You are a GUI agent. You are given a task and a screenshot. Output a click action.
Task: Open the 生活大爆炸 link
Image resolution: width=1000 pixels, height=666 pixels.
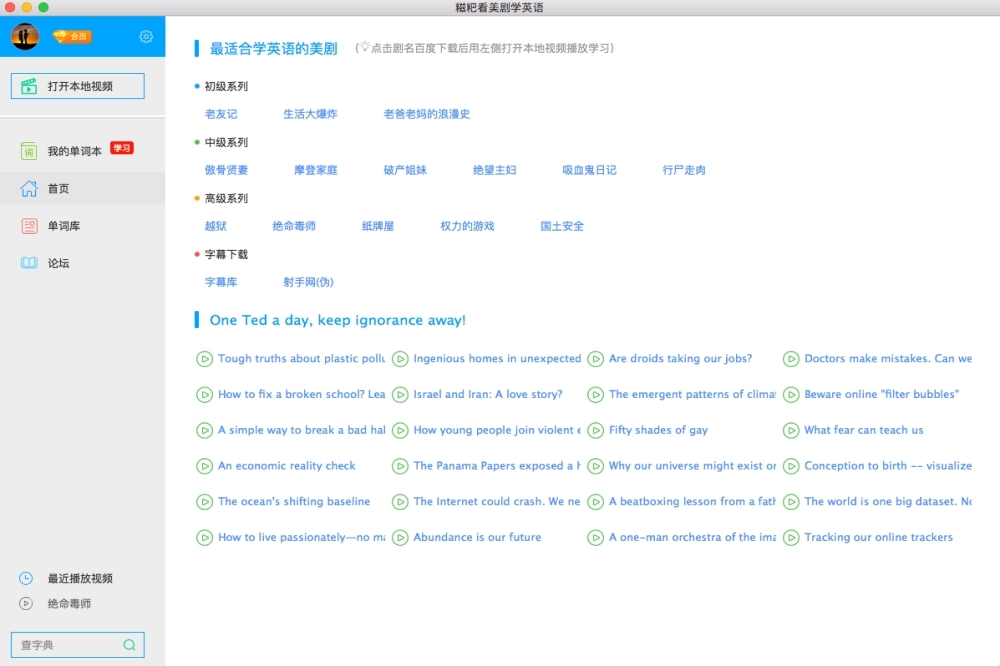310,114
